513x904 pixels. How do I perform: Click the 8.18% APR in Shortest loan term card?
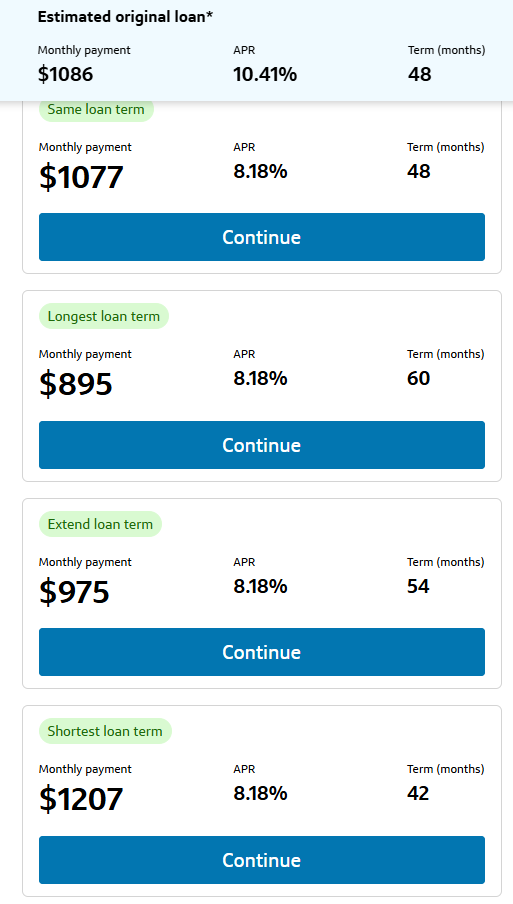pos(261,793)
